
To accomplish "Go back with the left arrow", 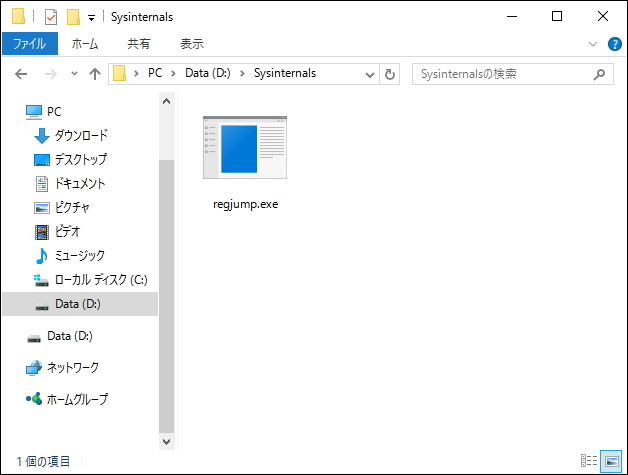I will click(21, 74).
